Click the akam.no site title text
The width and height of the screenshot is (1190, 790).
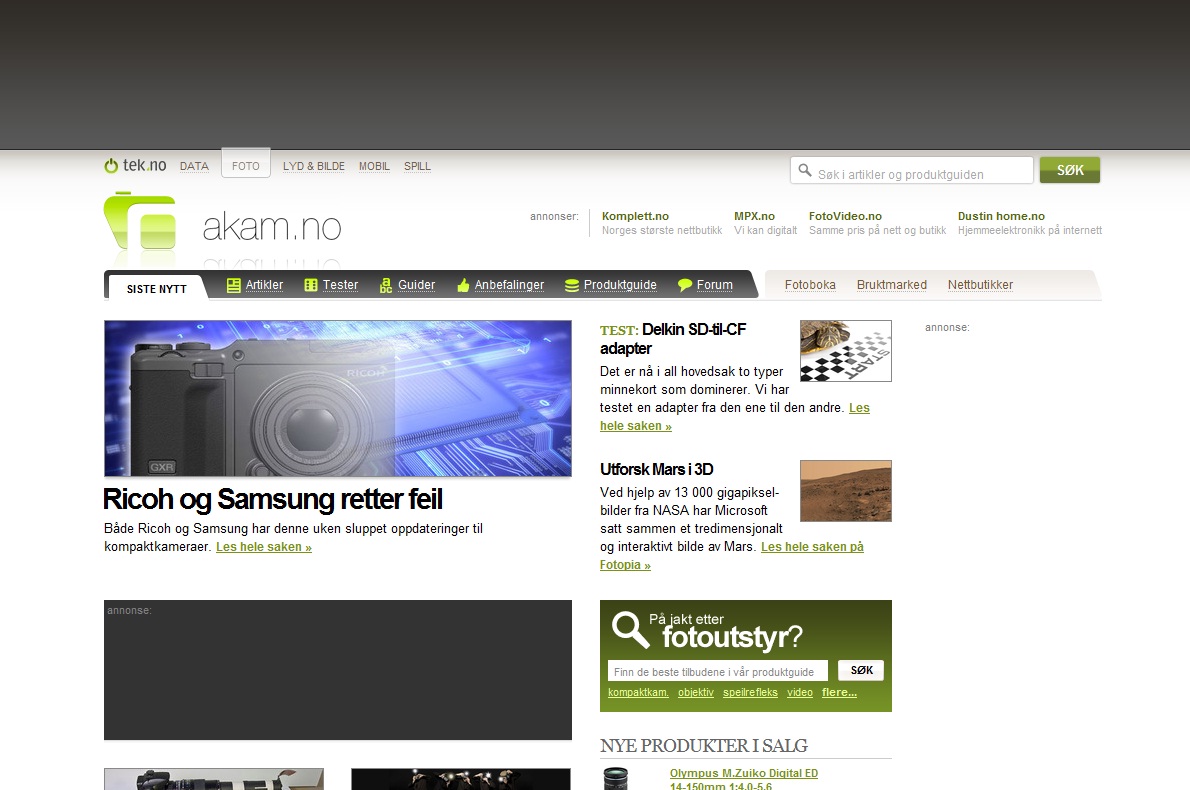coord(272,227)
